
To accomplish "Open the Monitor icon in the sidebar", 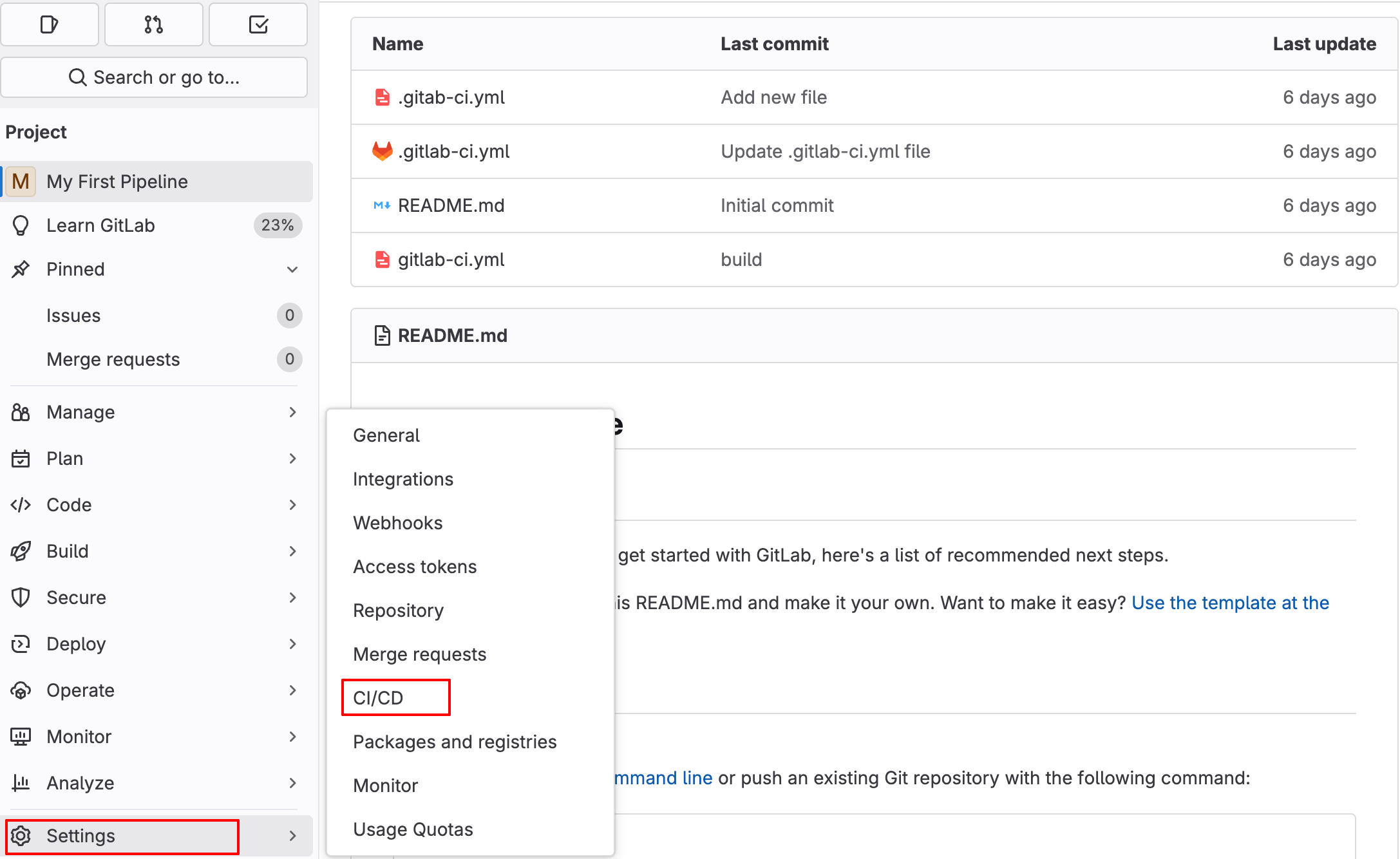I will (21, 736).
